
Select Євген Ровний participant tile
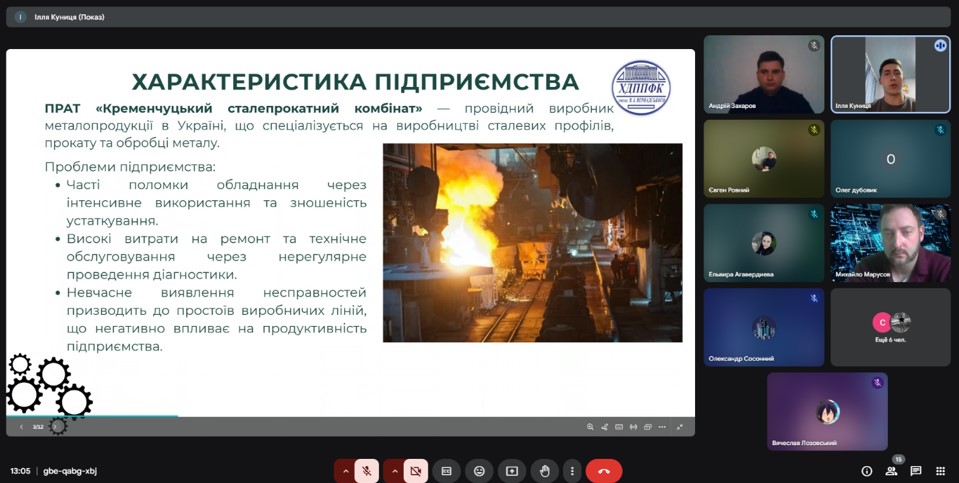[x=764, y=158]
